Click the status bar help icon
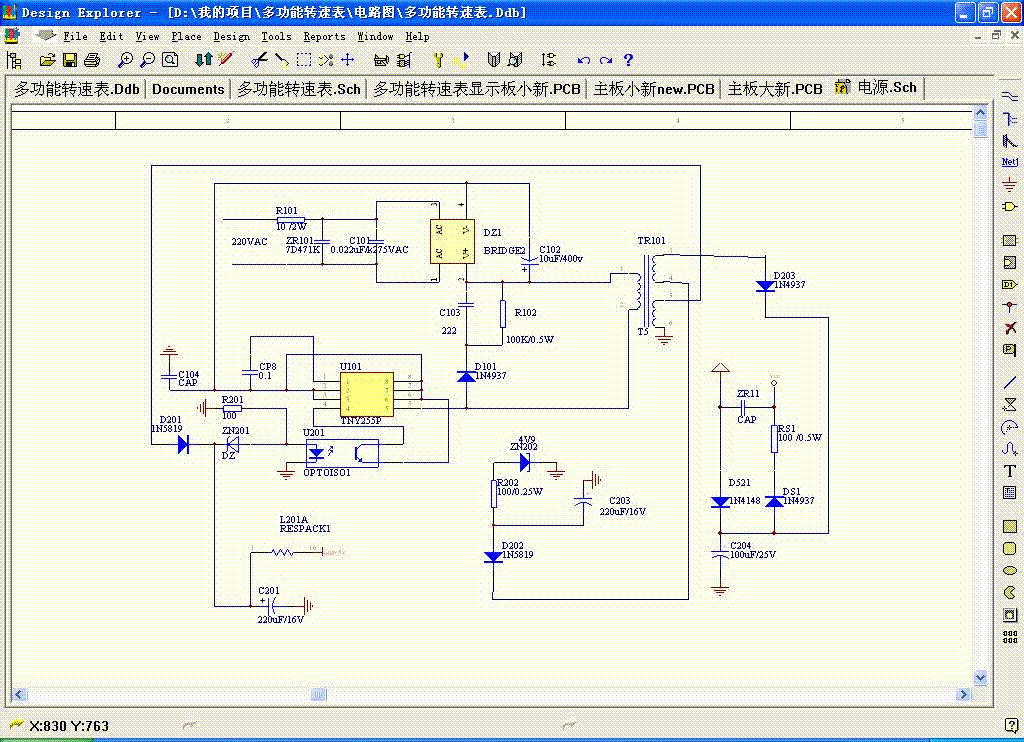1024x742 pixels. click(x=1010, y=725)
